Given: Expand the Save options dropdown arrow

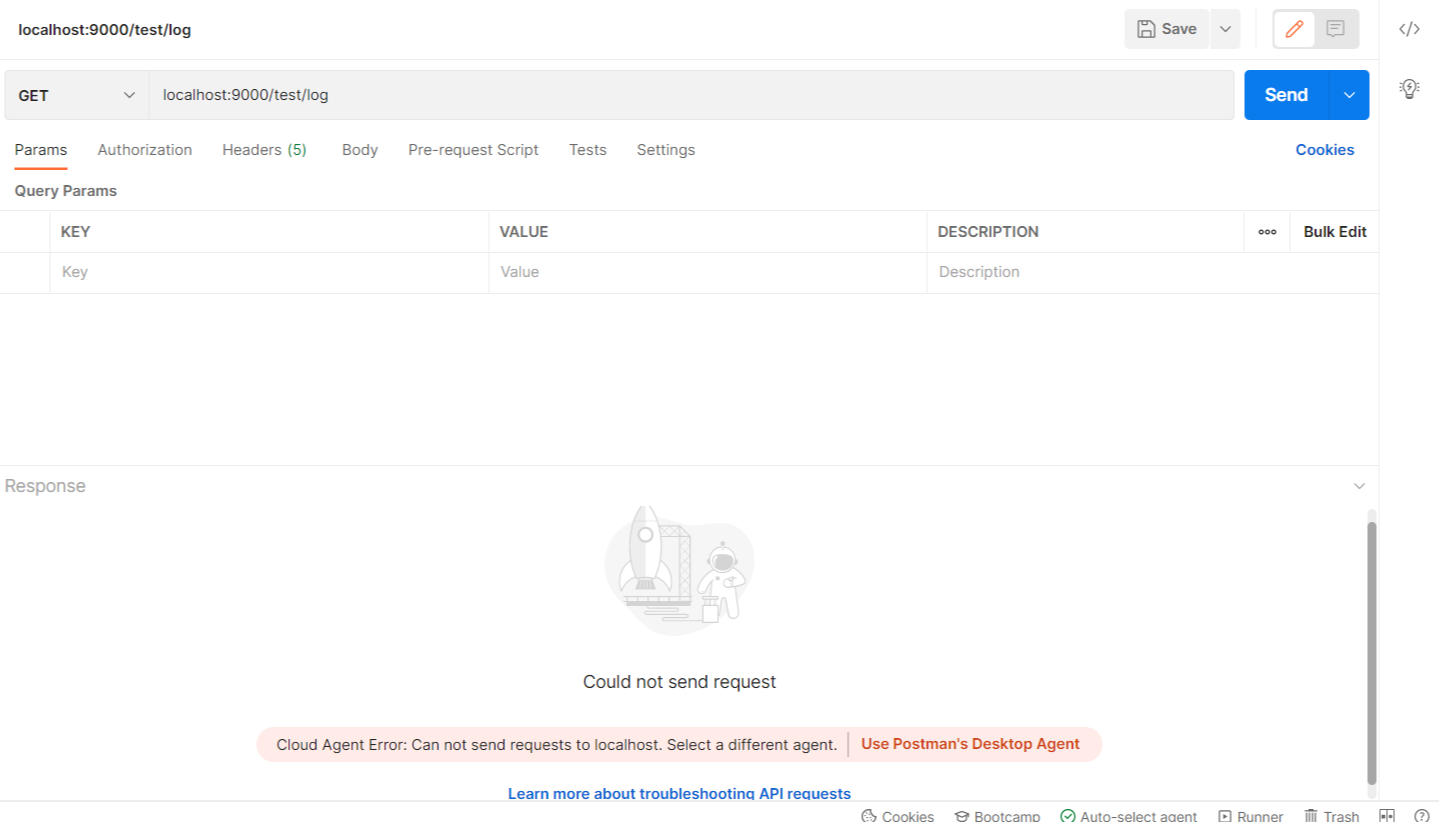Looking at the screenshot, I should click(1225, 29).
